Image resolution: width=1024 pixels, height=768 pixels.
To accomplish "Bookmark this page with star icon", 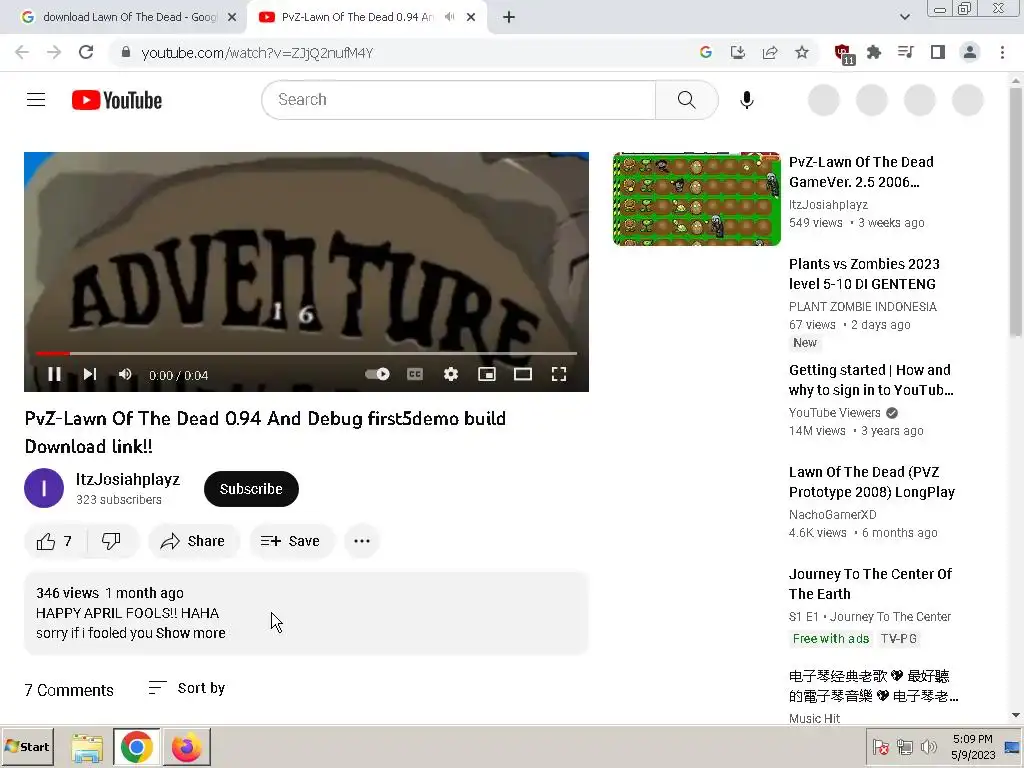I will 802,52.
